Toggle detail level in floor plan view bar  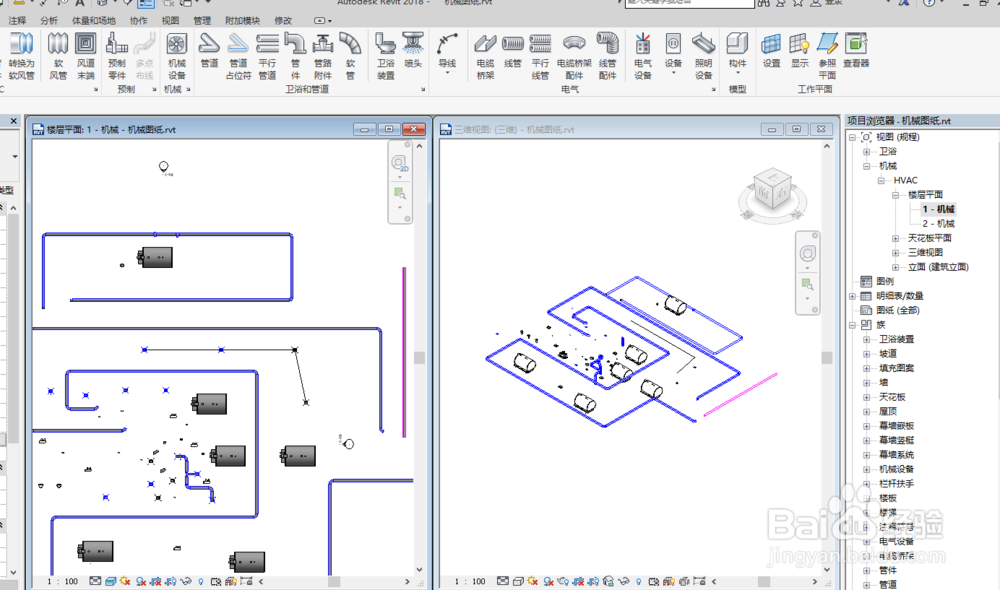95,581
